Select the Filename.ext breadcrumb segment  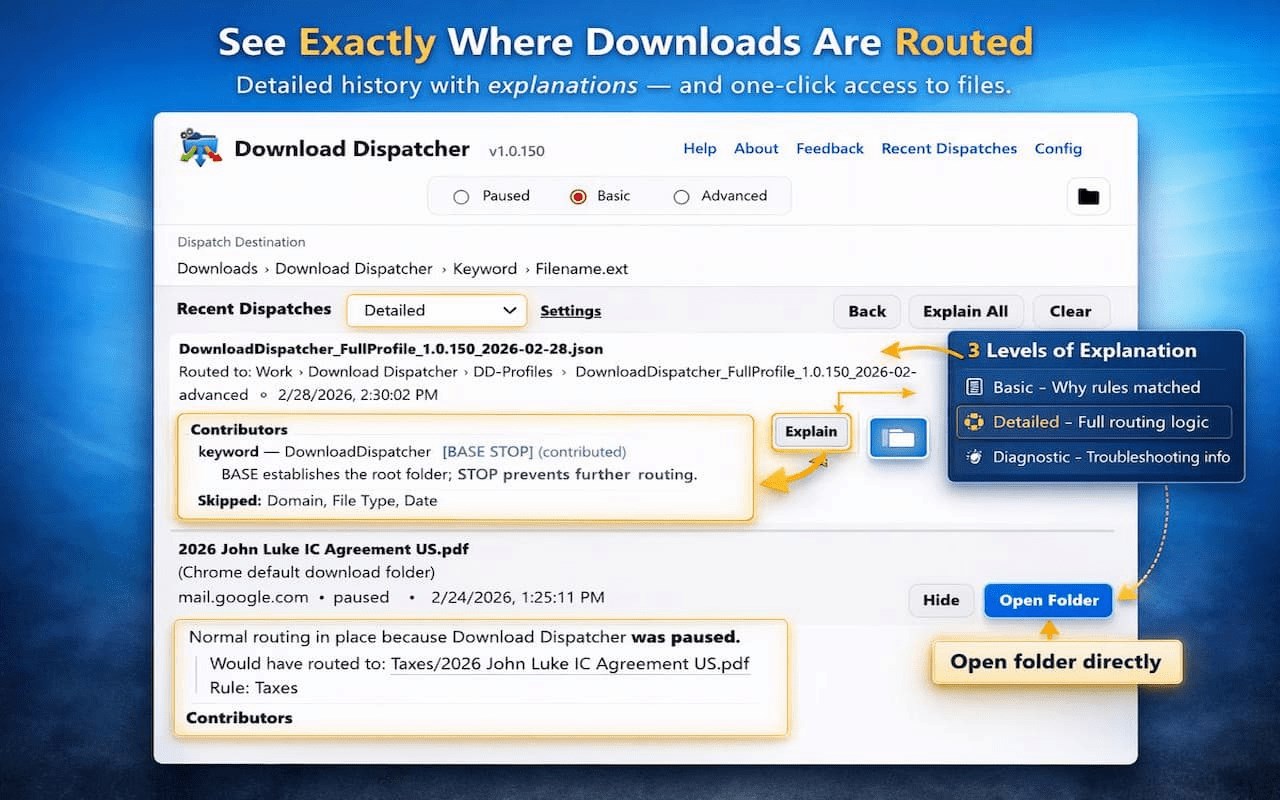pos(582,268)
